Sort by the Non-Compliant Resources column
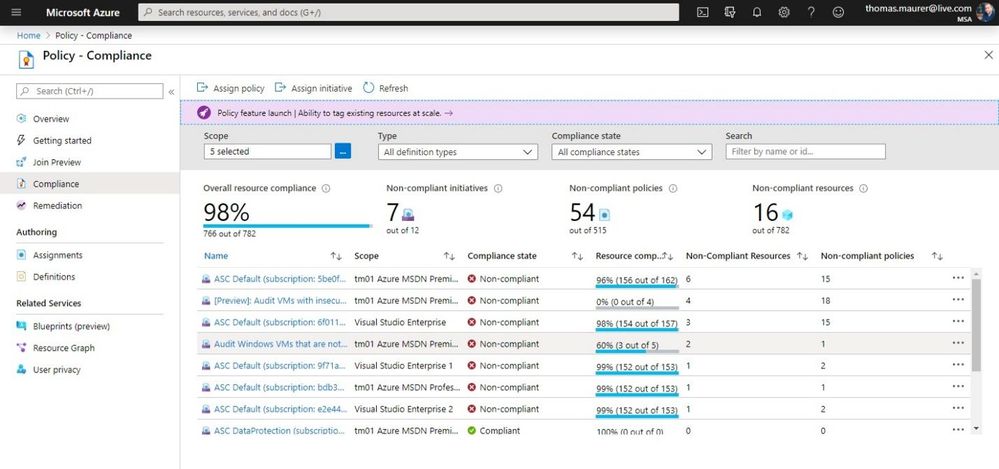 pos(802,256)
